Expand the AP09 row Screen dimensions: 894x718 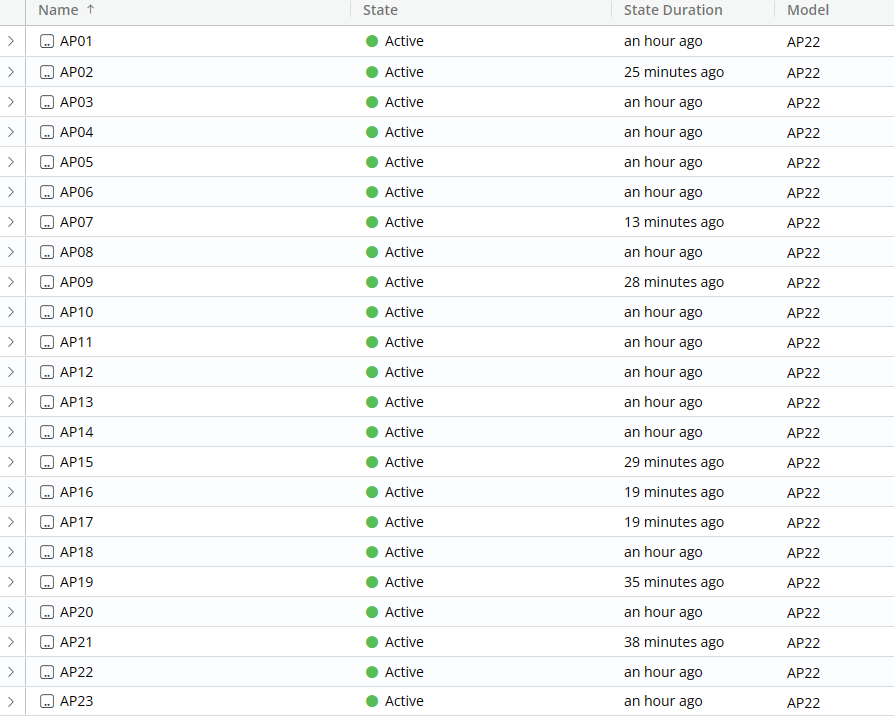pos(11,282)
